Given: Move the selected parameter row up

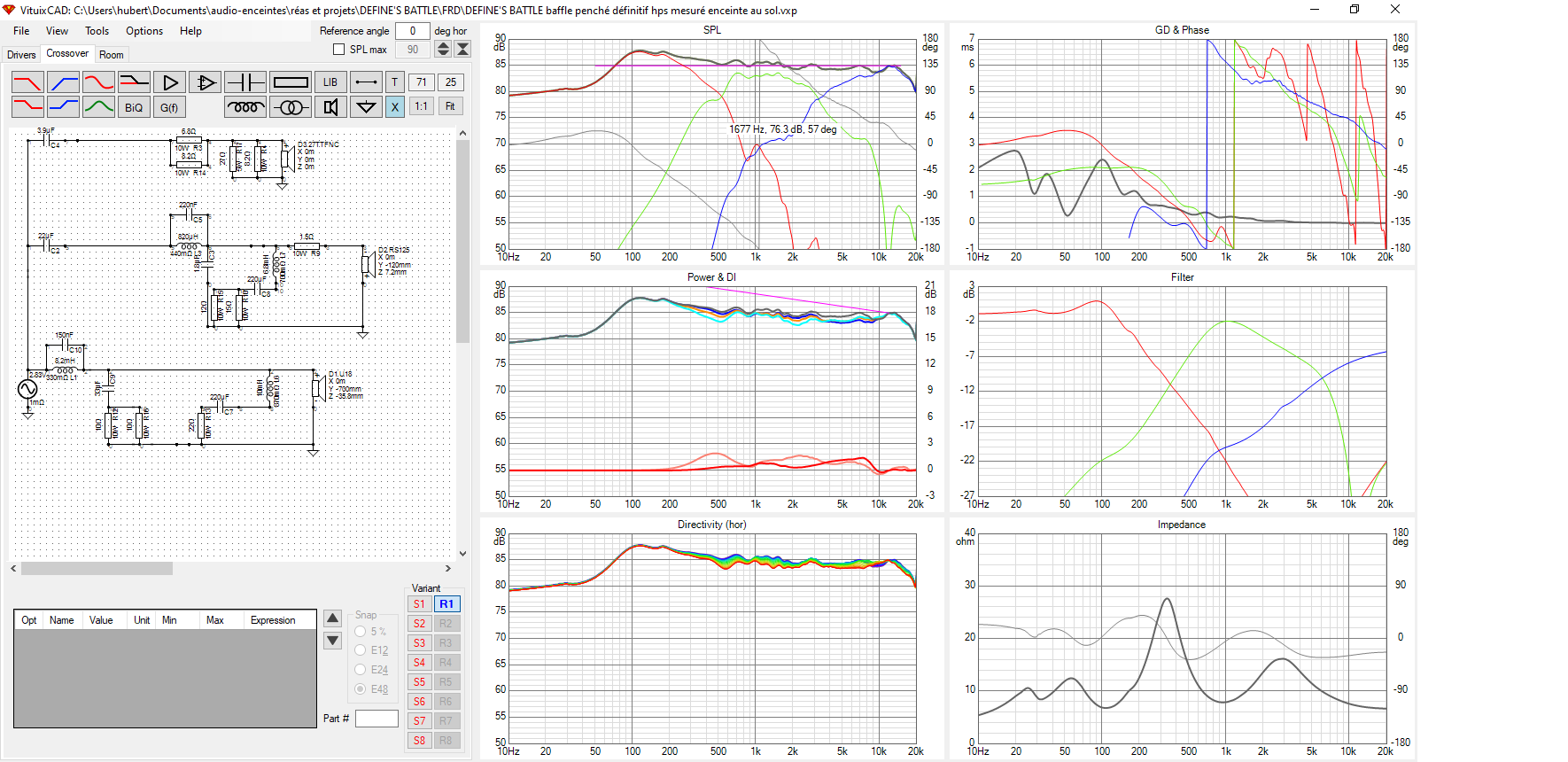Looking at the screenshot, I should pos(333,618).
